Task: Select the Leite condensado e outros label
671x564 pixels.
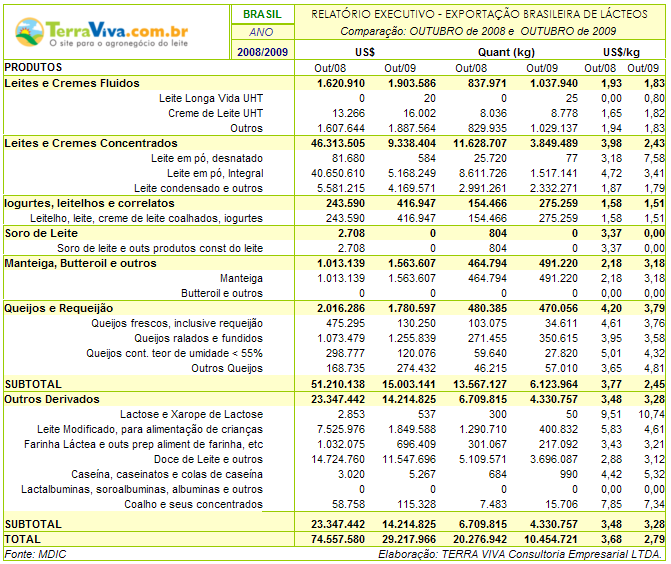Action: (198, 188)
